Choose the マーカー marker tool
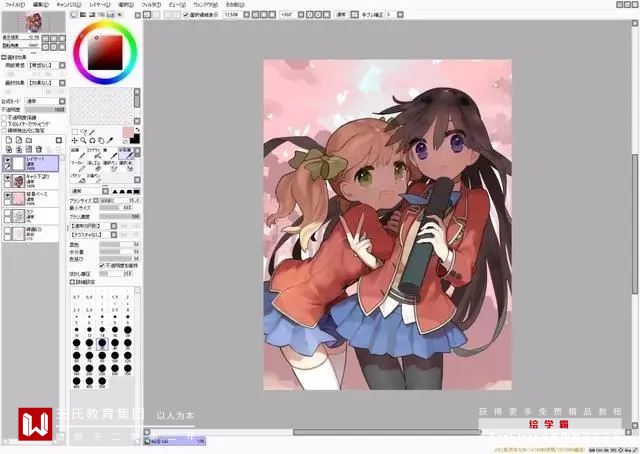The height and width of the screenshot is (454, 640). tap(78, 166)
